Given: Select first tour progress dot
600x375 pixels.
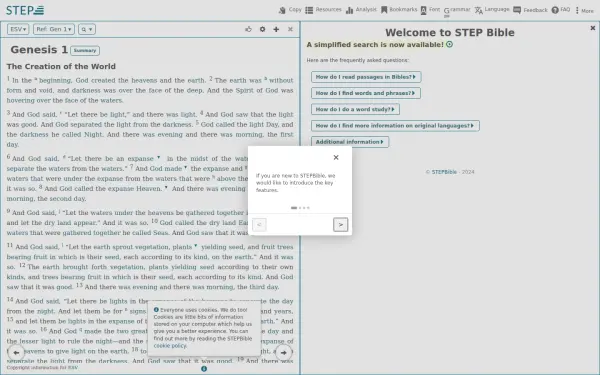Looking at the screenshot, I should point(293,208).
